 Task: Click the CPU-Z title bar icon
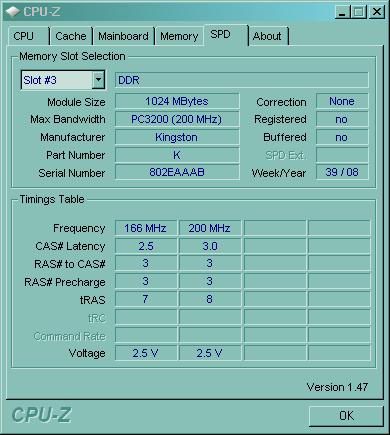coord(13,12)
